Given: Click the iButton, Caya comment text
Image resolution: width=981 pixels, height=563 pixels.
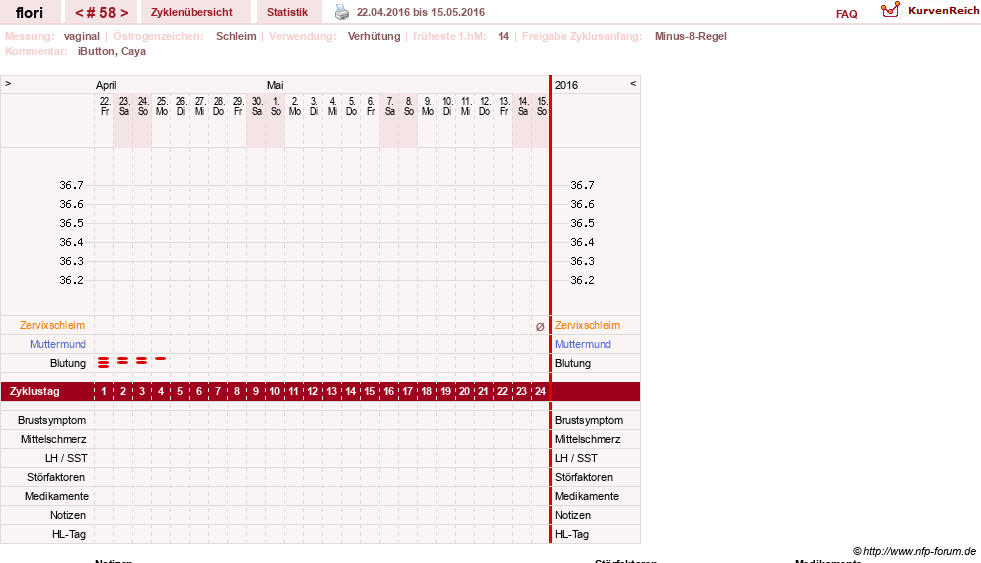Looking at the screenshot, I should tap(112, 51).
